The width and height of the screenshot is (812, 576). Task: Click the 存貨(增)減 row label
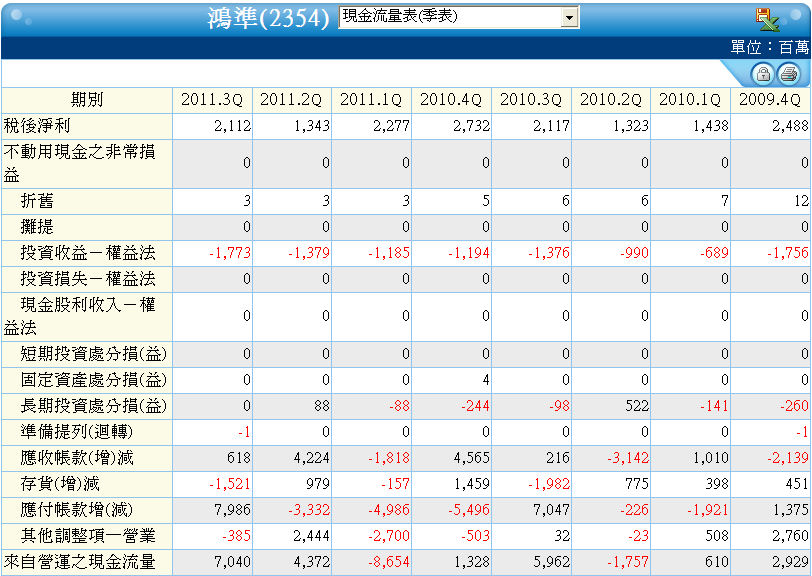pos(60,484)
